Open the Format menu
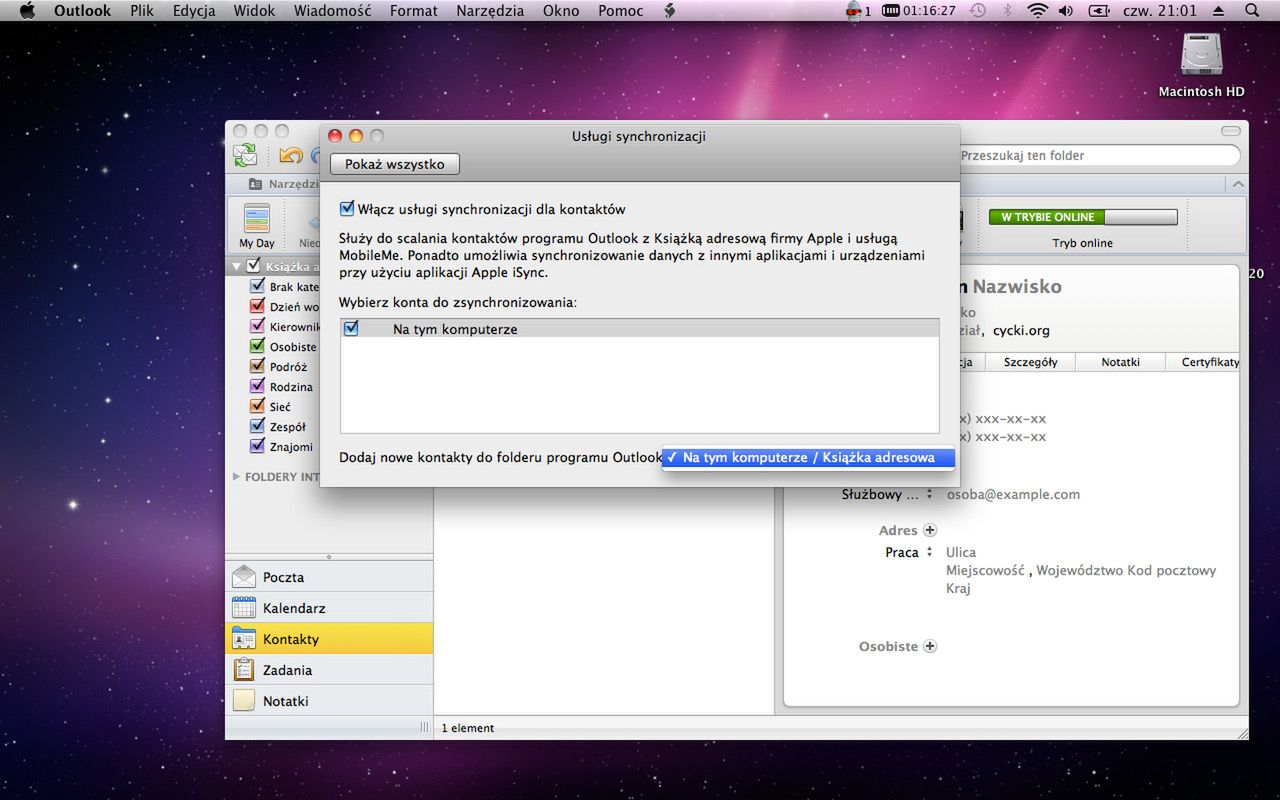1280x800 pixels. pyautogui.click(x=414, y=10)
